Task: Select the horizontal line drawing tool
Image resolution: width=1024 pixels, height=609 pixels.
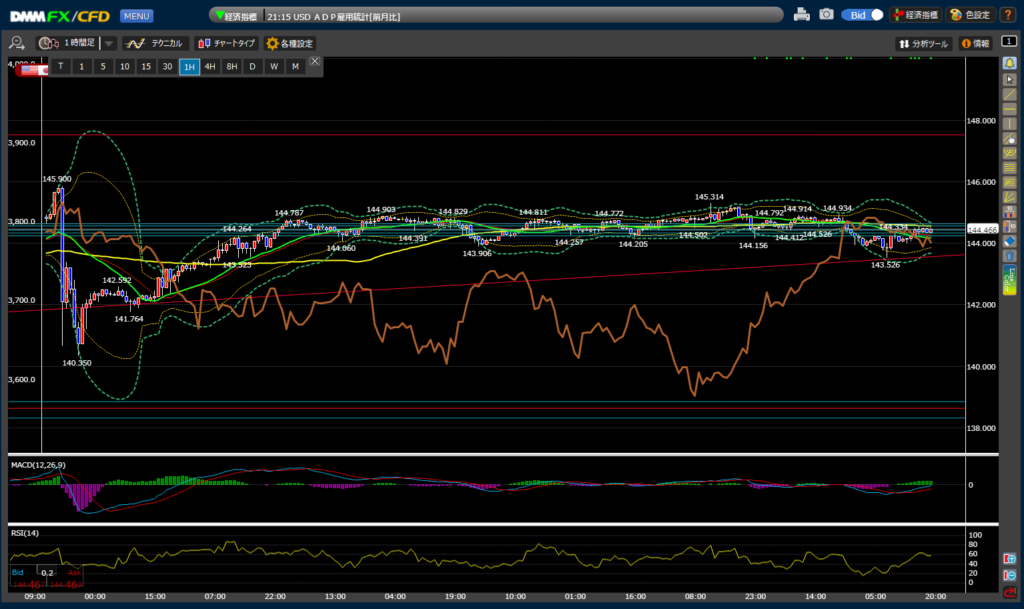Action: pyautogui.click(x=1010, y=110)
